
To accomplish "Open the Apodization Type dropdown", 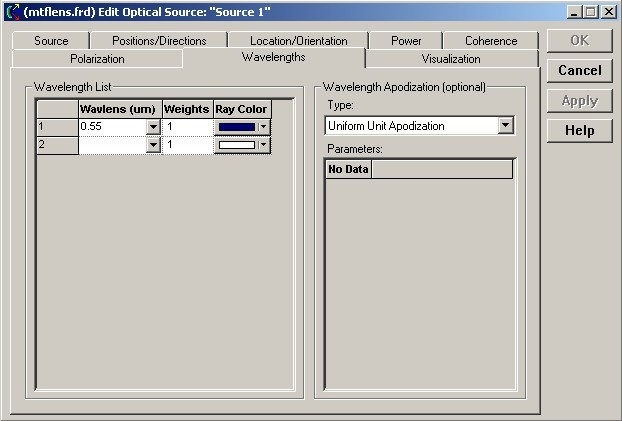I will coord(505,126).
